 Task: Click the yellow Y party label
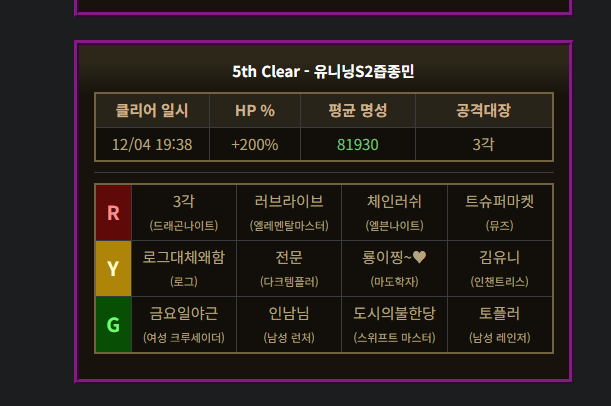pos(113,268)
